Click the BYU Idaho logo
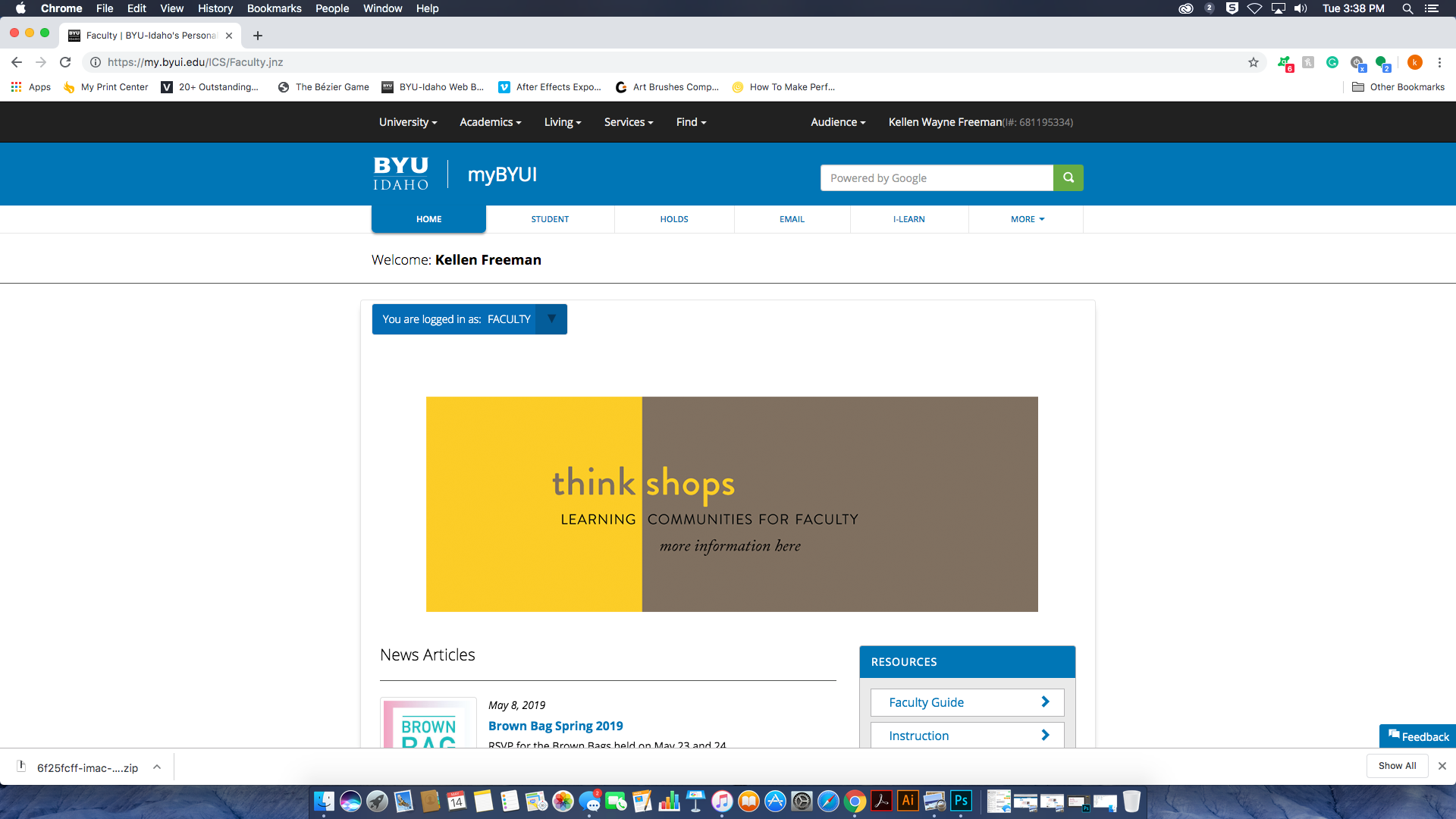Image resolution: width=1456 pixels, height=819 pixels. click(x=400, y=174)
